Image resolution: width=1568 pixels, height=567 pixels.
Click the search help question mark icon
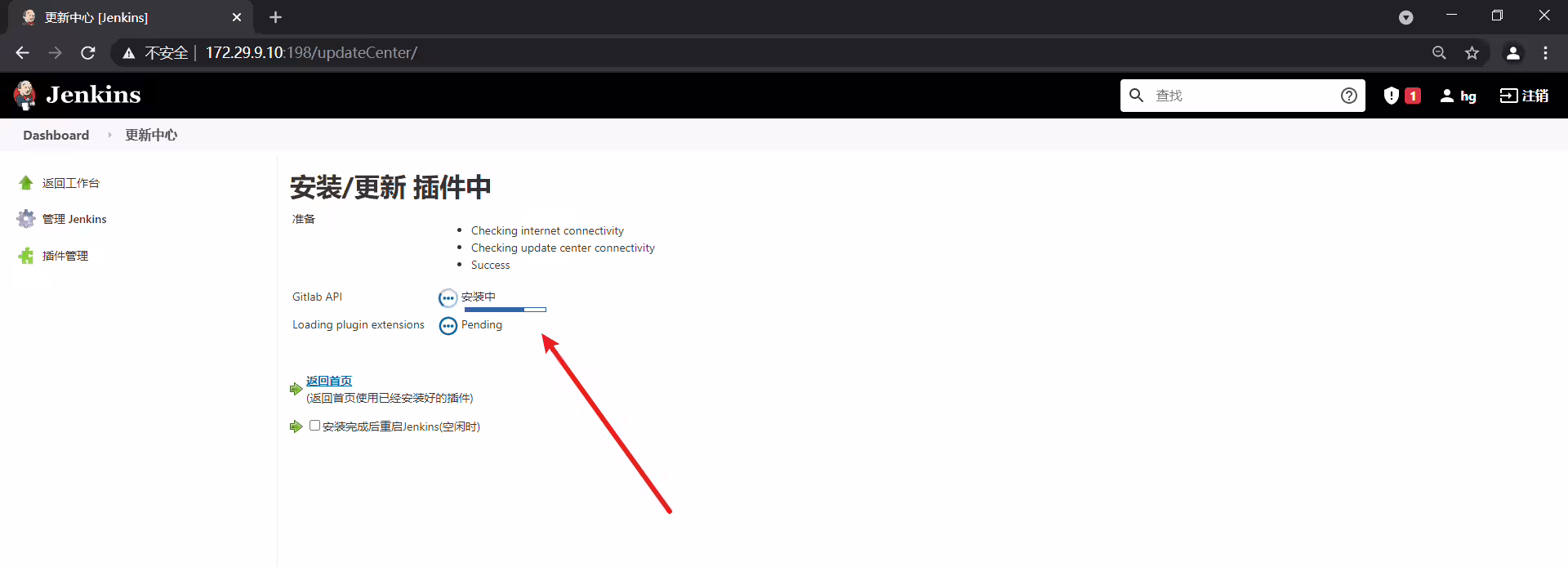(1349, 96)
